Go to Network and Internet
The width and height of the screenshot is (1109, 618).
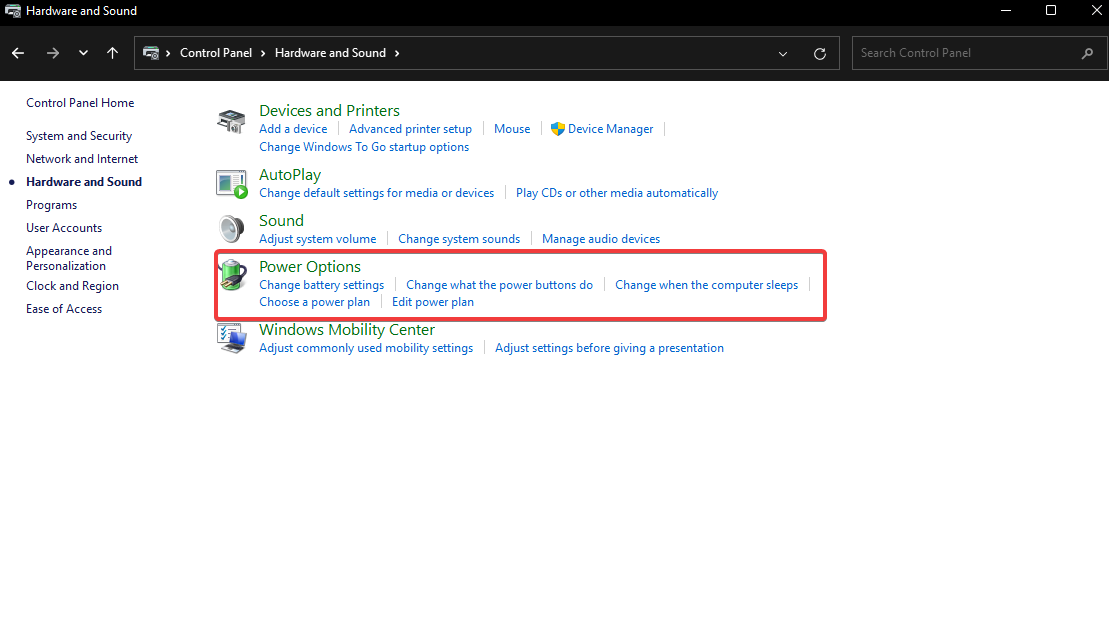tap(82, 159)
